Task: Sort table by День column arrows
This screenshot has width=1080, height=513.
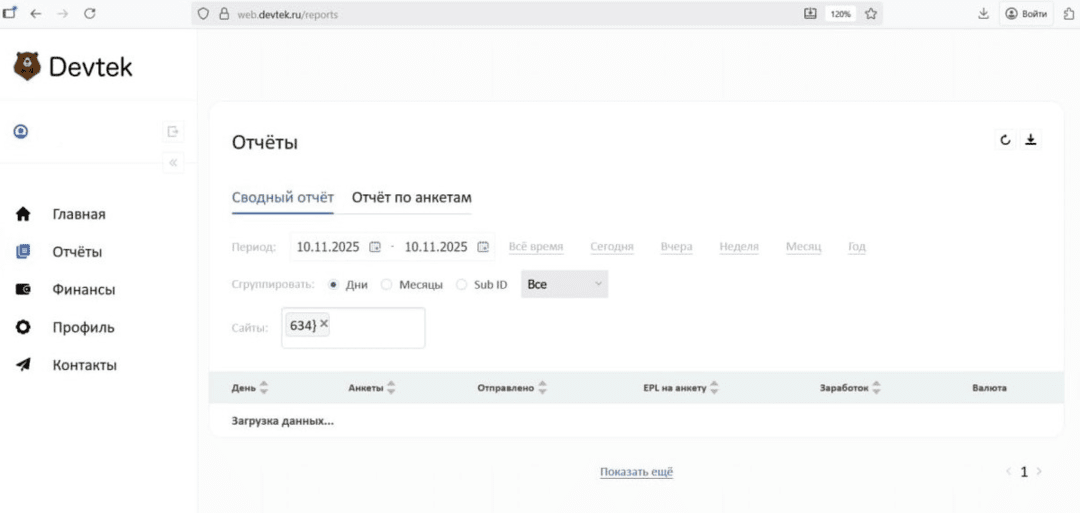Action: (x=263, y=388)
